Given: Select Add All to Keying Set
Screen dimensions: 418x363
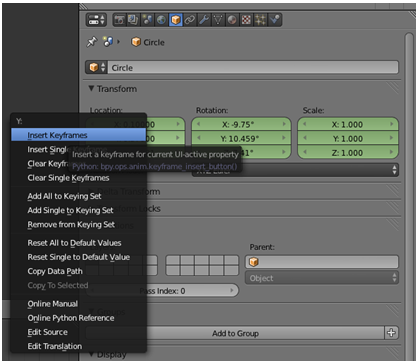Looking at the screenshot, I should (79, 196).
